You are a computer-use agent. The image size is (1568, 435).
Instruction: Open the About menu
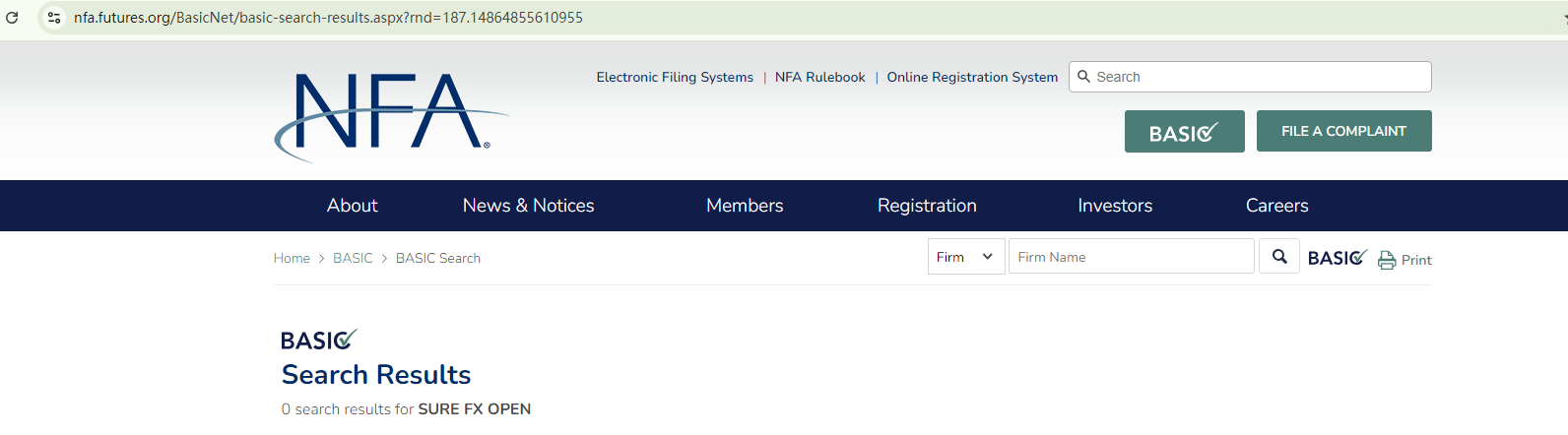[x=352, y=206]
